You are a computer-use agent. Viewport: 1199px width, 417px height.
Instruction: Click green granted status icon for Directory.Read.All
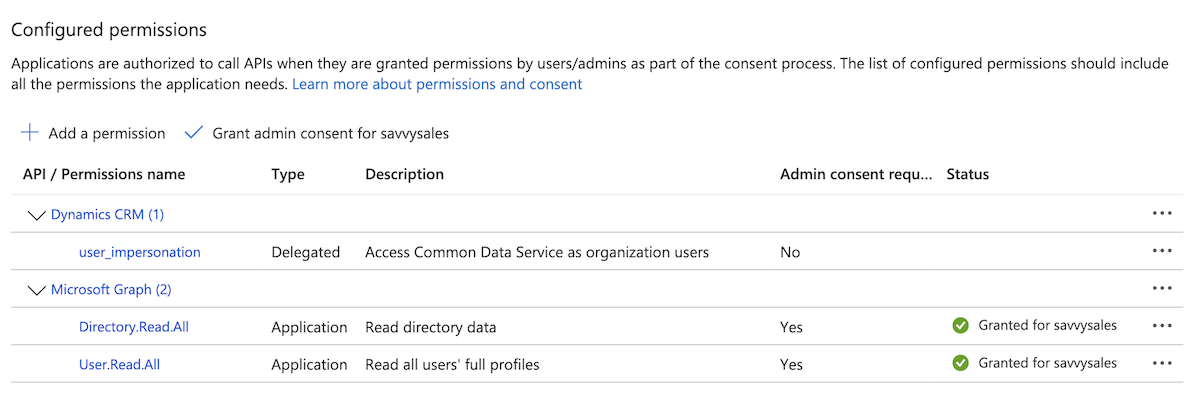point(961,326)
